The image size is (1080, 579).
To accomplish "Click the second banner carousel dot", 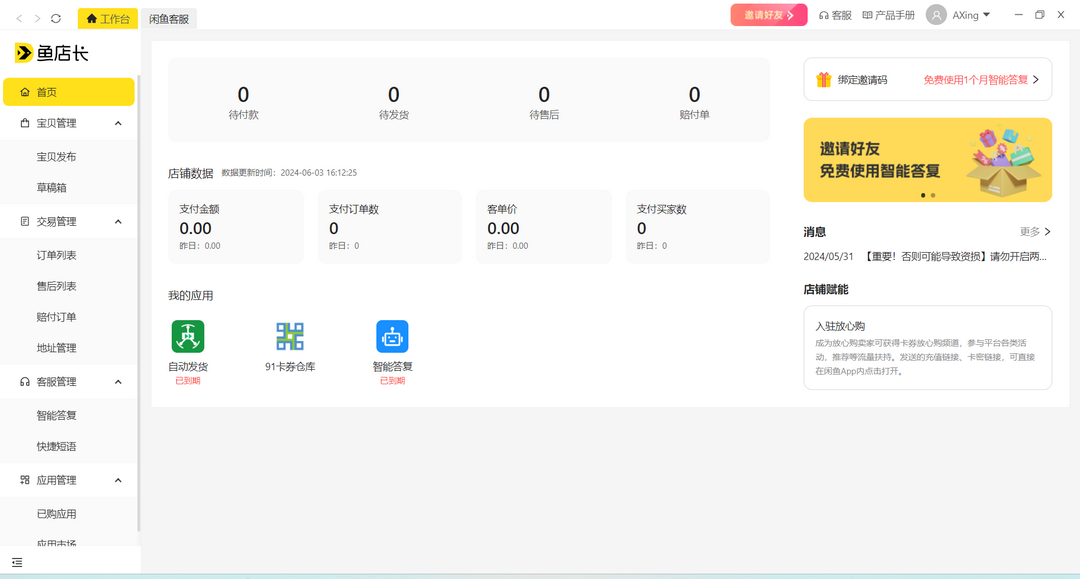I will (x=933, y=196).
